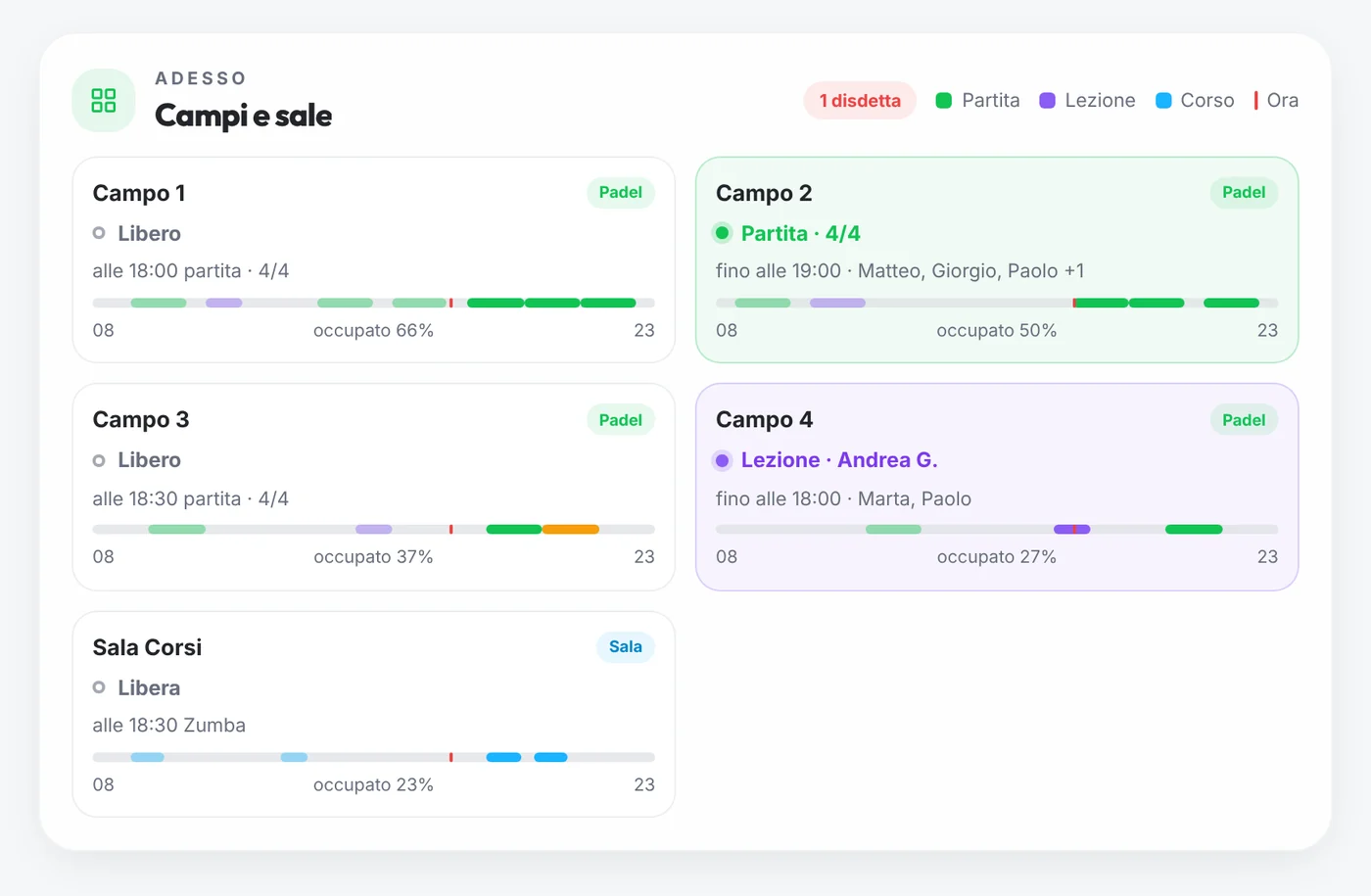The height and width of the screenshot is (896, 1371).
Task: Click the green Partita legend square
Action: tap(944, 100)
